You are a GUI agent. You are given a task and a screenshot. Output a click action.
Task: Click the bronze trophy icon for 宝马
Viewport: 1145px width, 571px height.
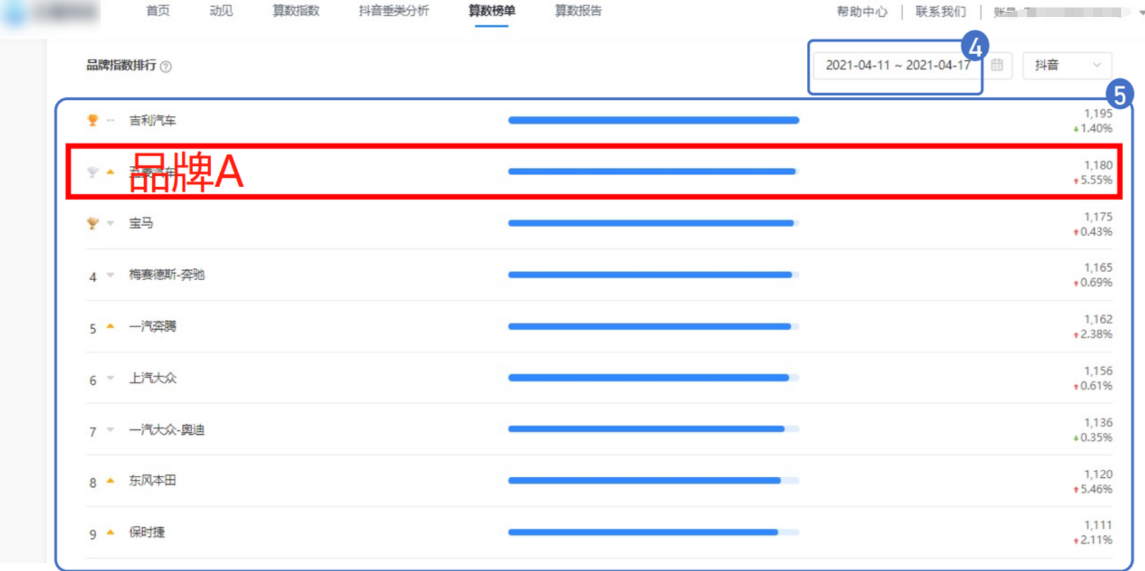point(92,223)
